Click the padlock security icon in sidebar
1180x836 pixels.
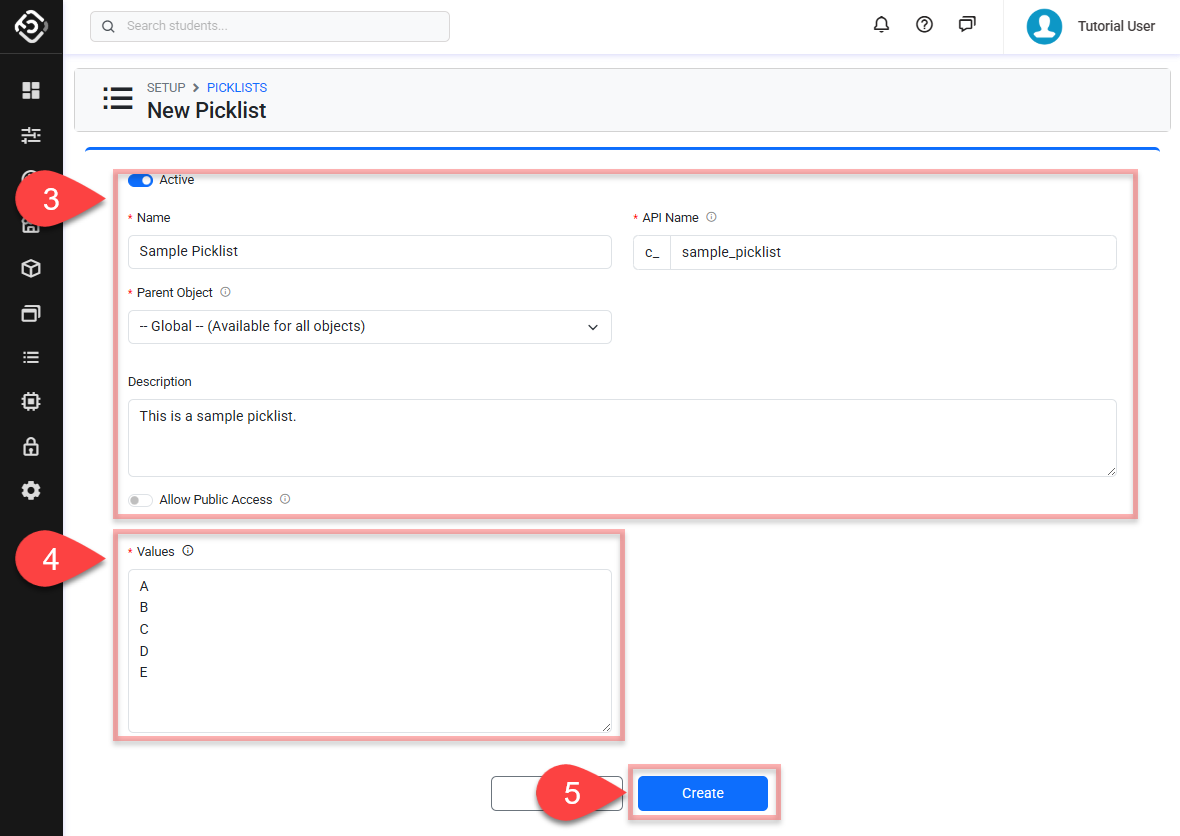[31, 446]
